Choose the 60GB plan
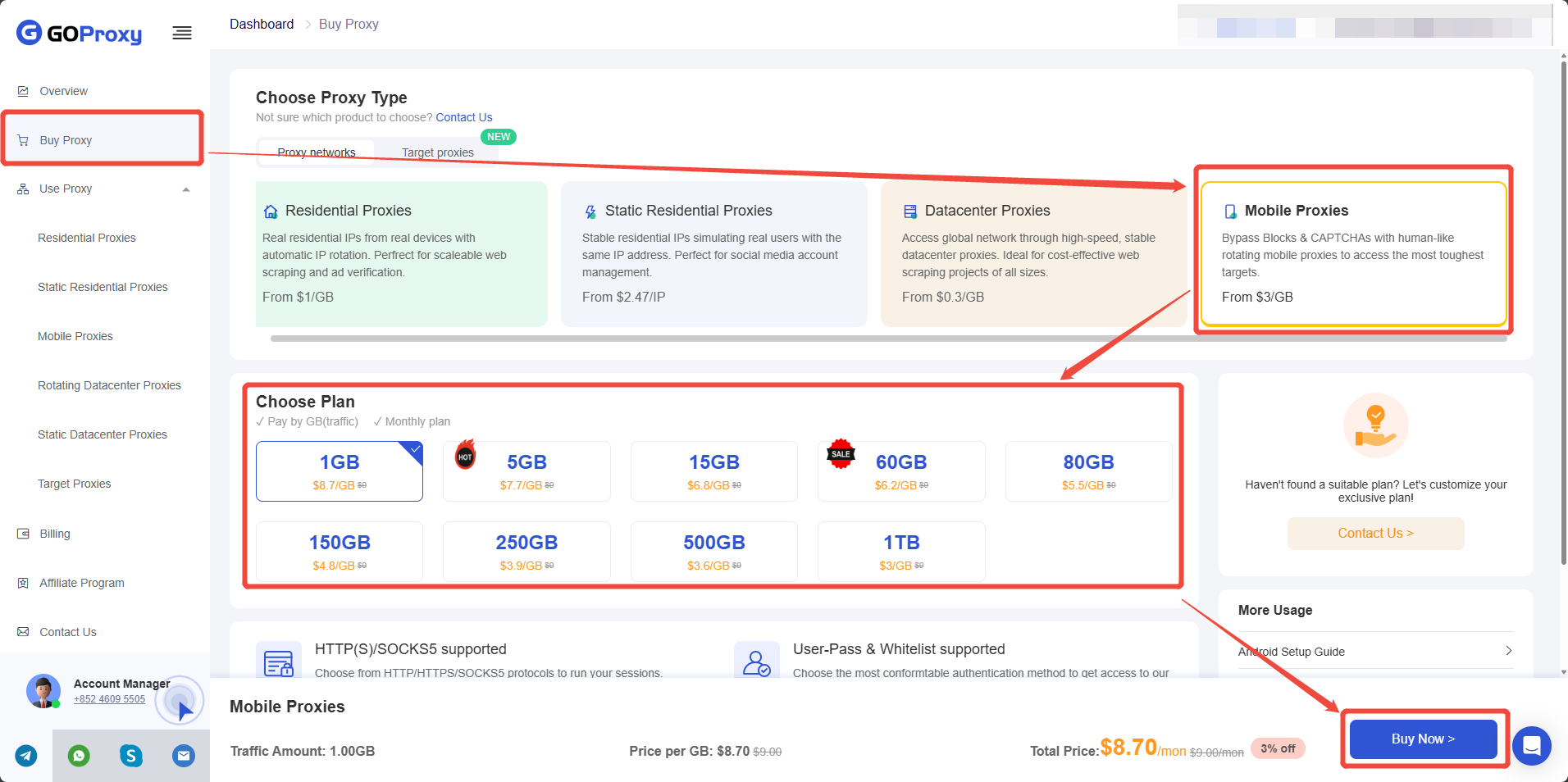Viewport: 1568px width, 782px height. 901,471
